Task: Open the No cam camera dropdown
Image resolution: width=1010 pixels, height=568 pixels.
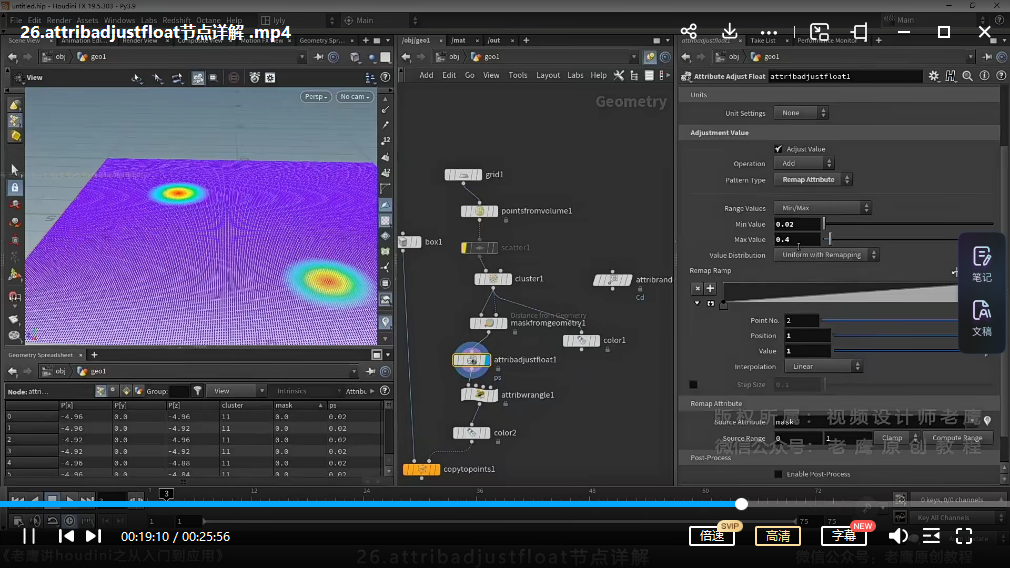Action: (x=354, y=97)
